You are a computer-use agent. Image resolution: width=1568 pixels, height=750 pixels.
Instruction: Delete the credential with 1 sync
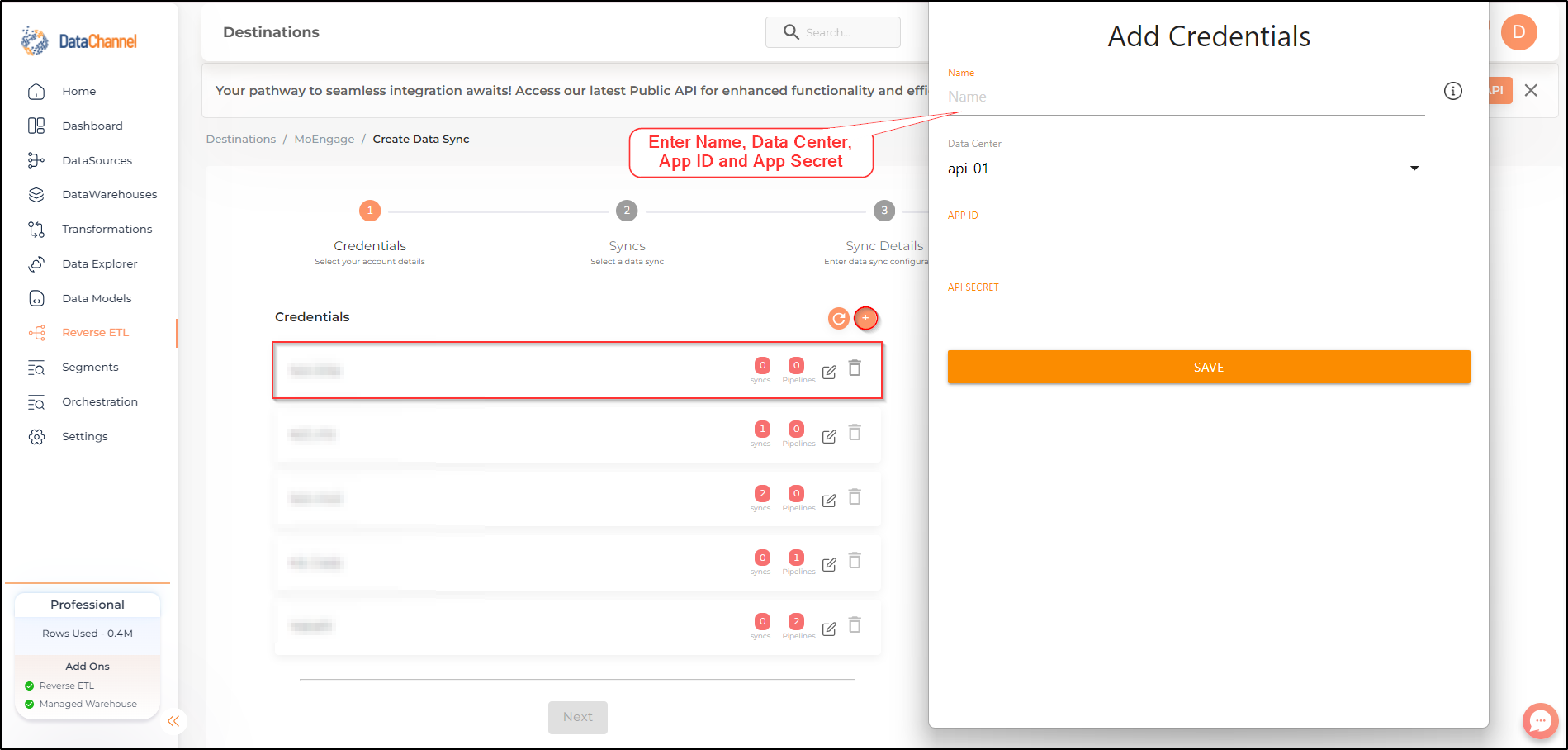pyautogui.click(x=855, y=433)
